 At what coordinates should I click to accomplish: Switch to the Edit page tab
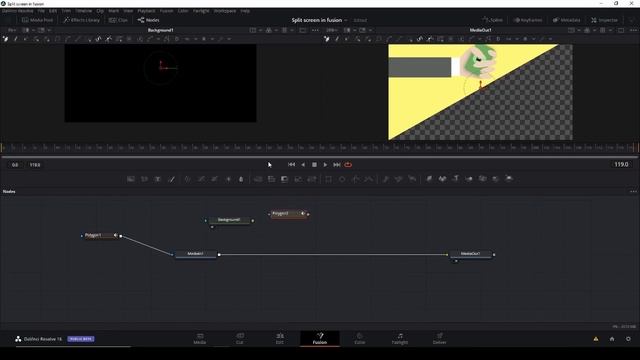(x=280, y=338)
